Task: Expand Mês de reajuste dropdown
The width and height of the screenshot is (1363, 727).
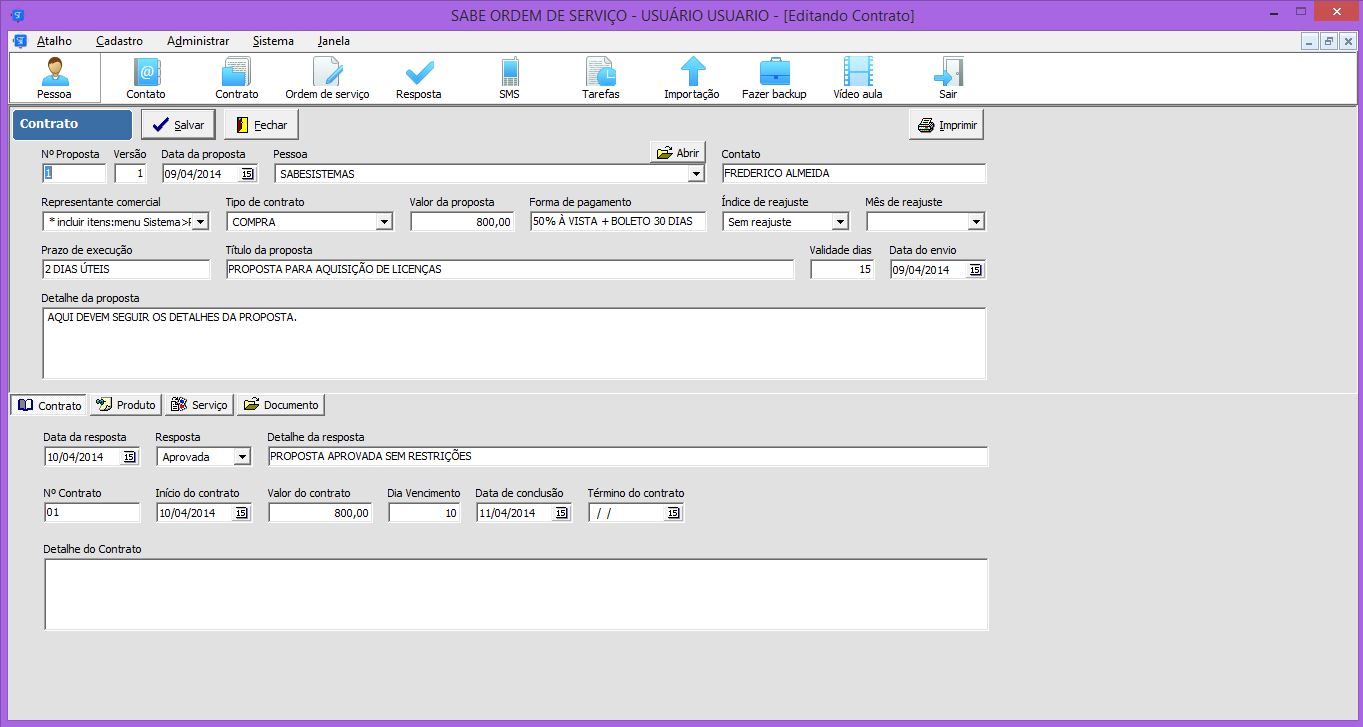Action: click(976, 222)
